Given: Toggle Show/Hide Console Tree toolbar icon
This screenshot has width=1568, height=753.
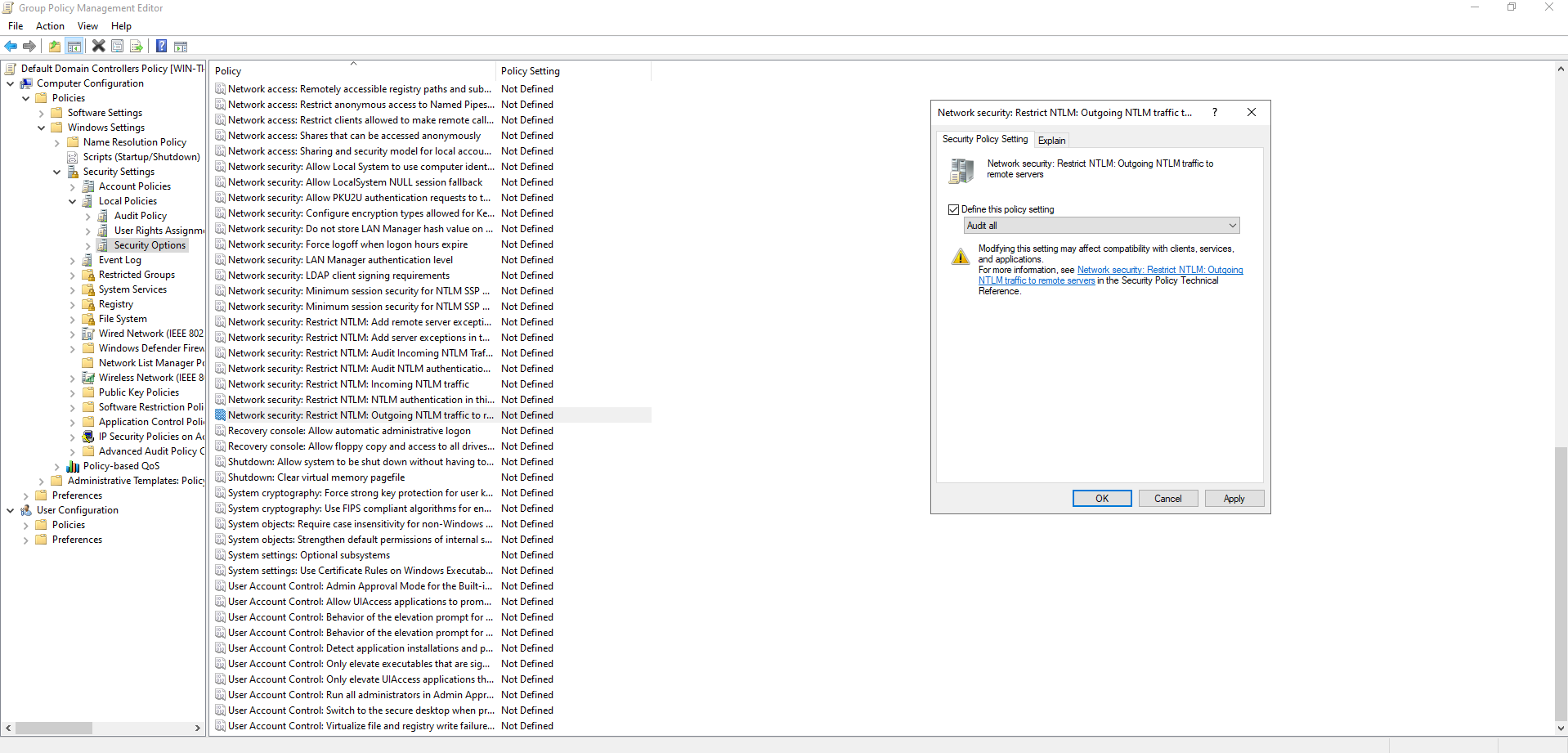Looking at the screenshot, I should [x=74, y=47].
